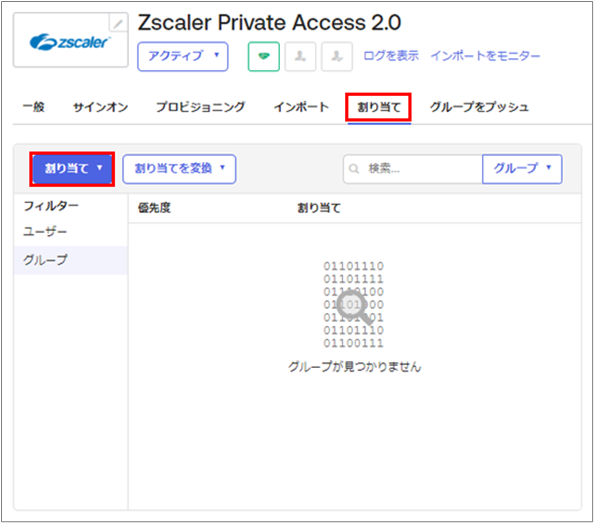Go to the グループをプッシュ tab
Image resolution: width=594 pixels, height=523 pixels.
[479, 107]
